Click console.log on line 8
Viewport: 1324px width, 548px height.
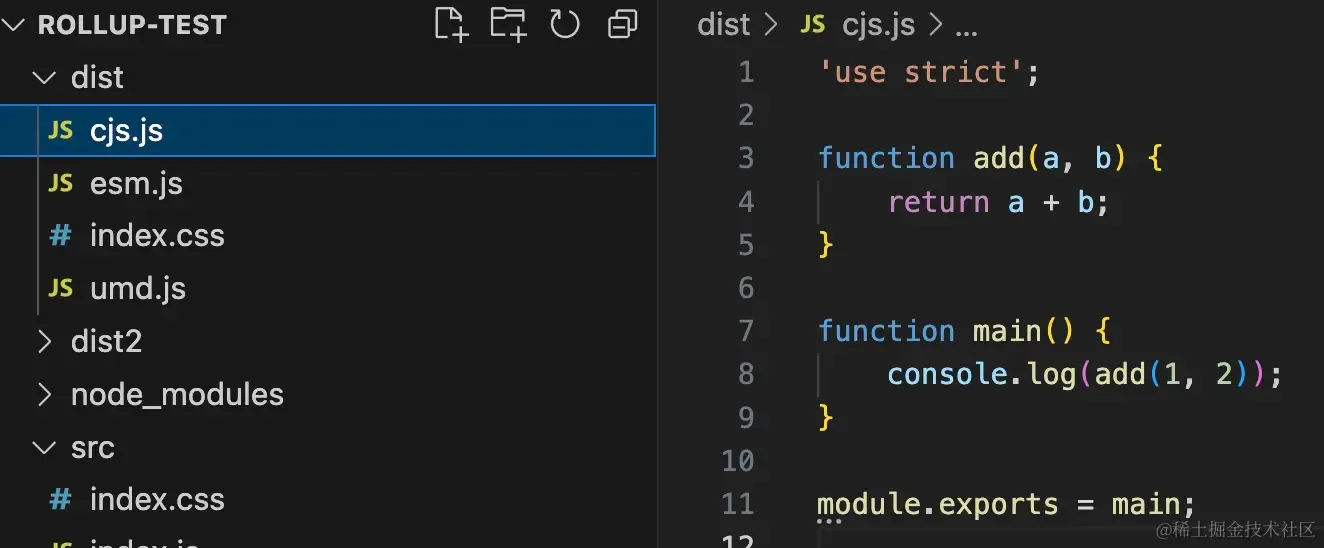981,374
